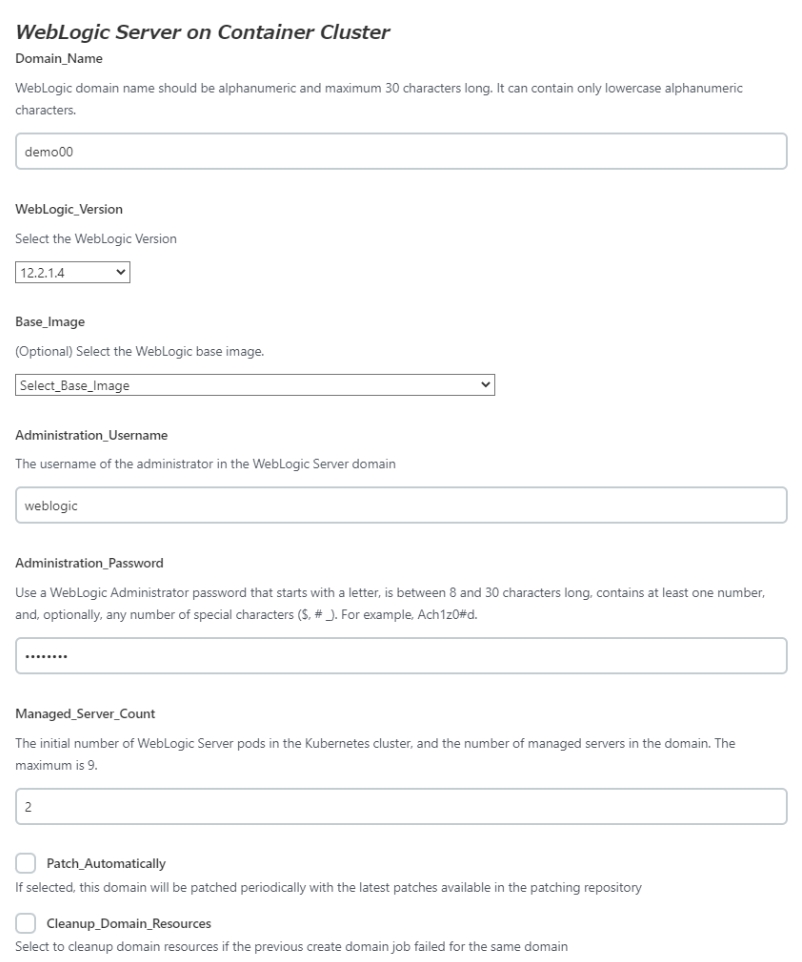Click the Domain_Name input field containing demo00
Screen dimensions: 802x962
[401, 152]
